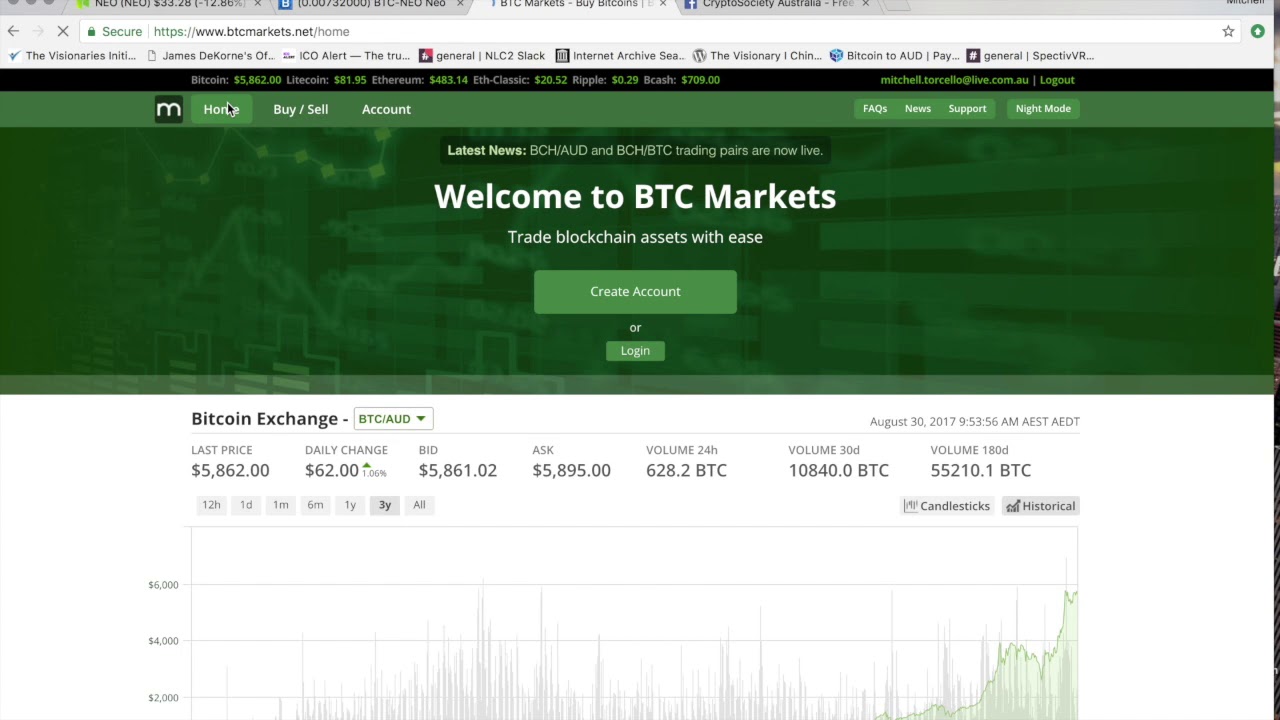Open the FAQs page
Image resolution: width=1280 pixels, height=720 pixels.
click(875, 108)
